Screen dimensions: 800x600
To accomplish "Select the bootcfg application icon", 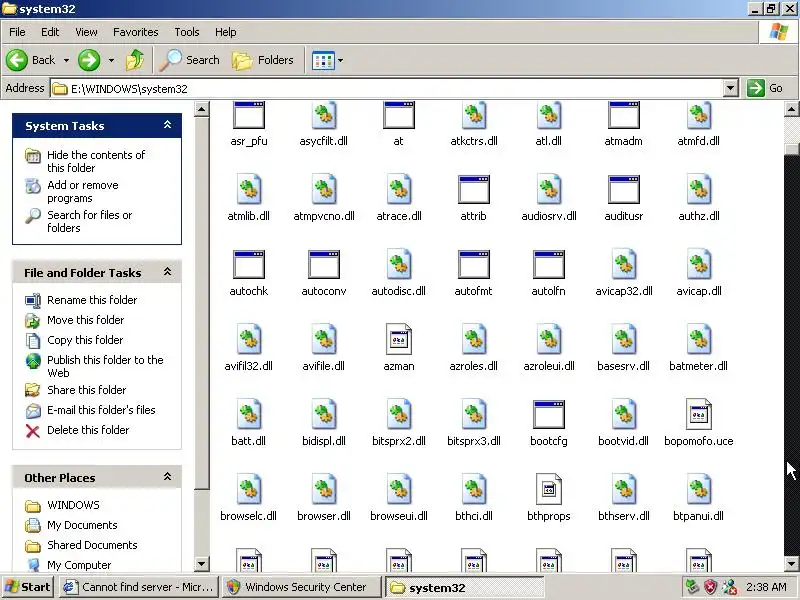I will 548,414.
